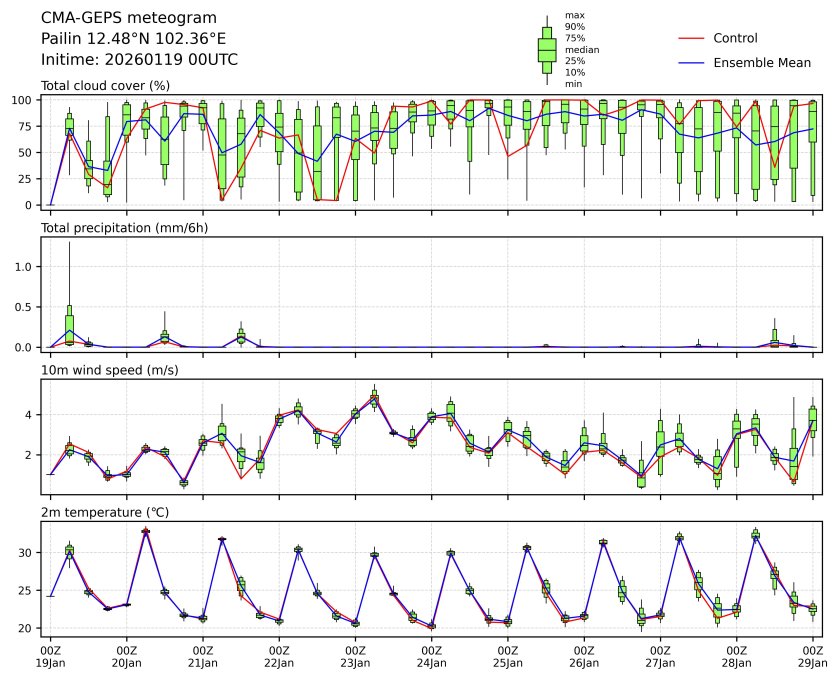The image size is (839, 680).
Task: Click the 00Z 22Jan x-axis label
Action: (279, 656)
